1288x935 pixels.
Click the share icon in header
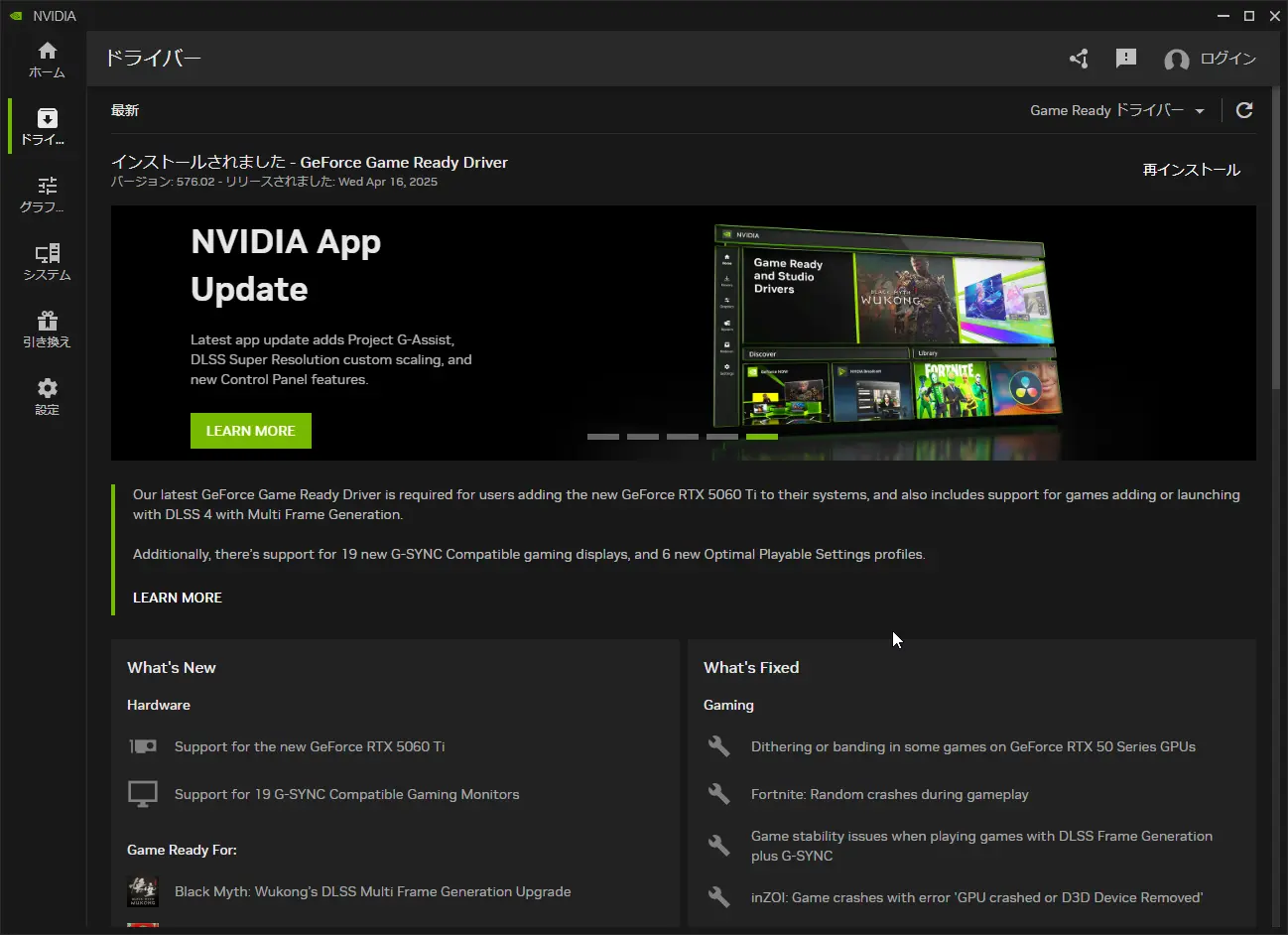(x=1079, y=59)
